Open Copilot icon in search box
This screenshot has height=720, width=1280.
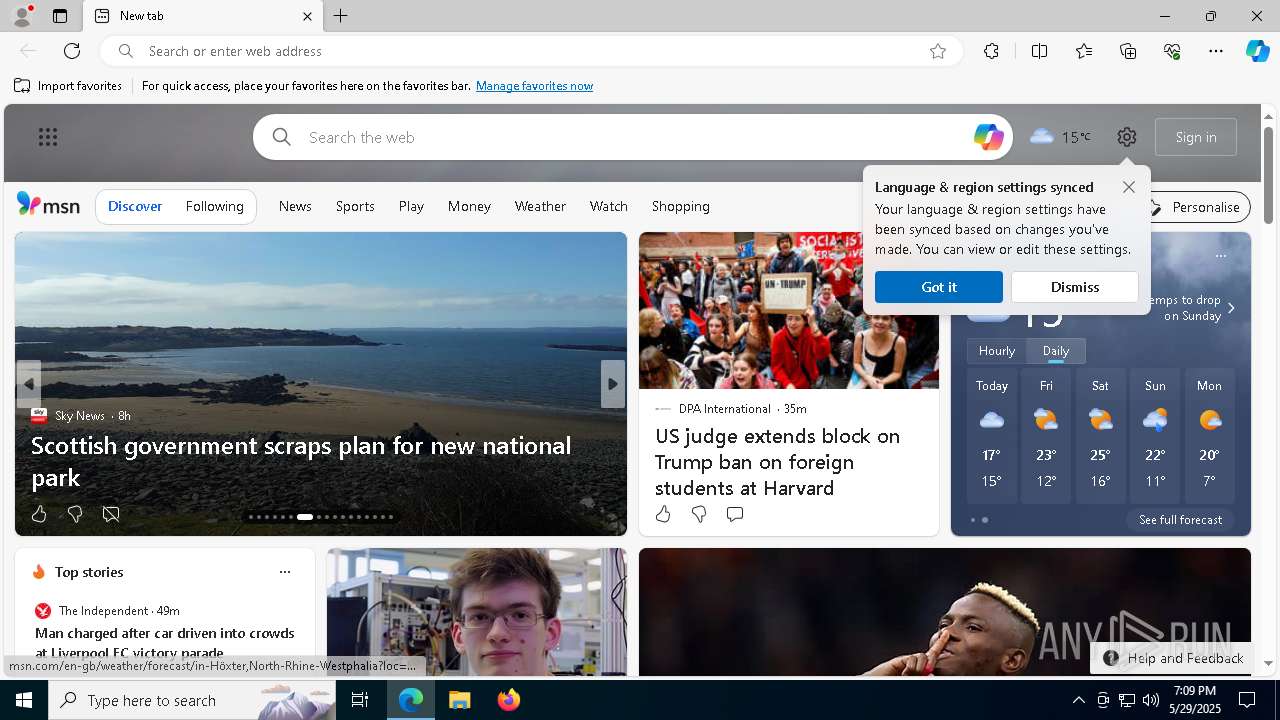tap(988, 137)
